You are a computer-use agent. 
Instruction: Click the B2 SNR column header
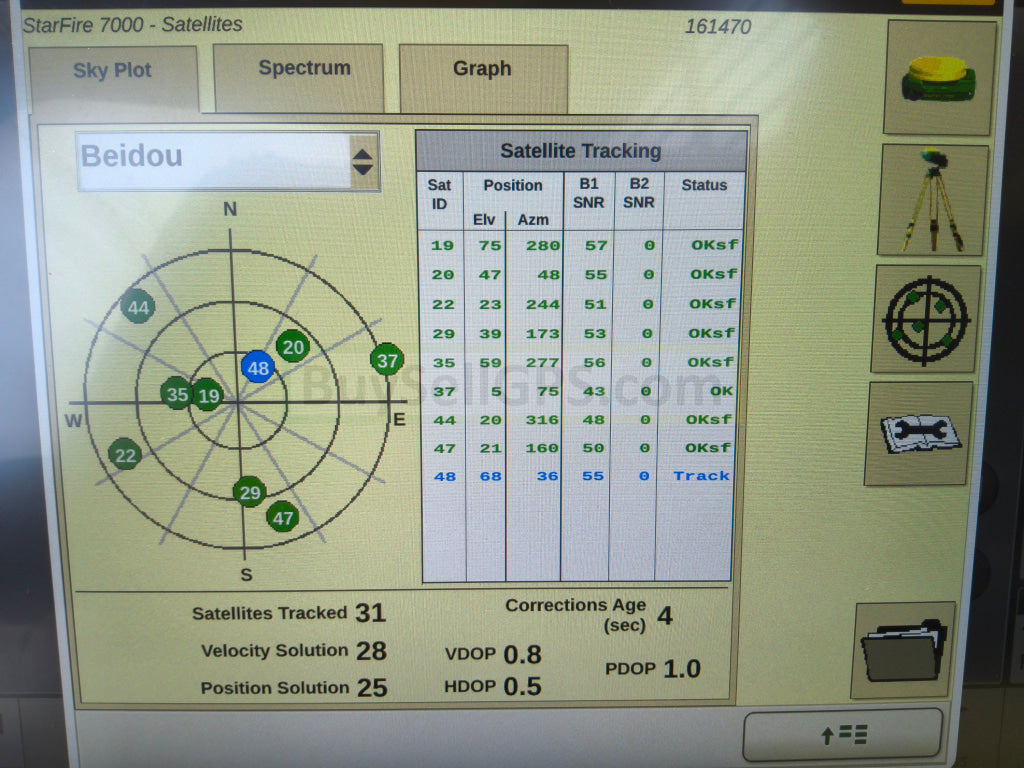[x=638, y=193]
